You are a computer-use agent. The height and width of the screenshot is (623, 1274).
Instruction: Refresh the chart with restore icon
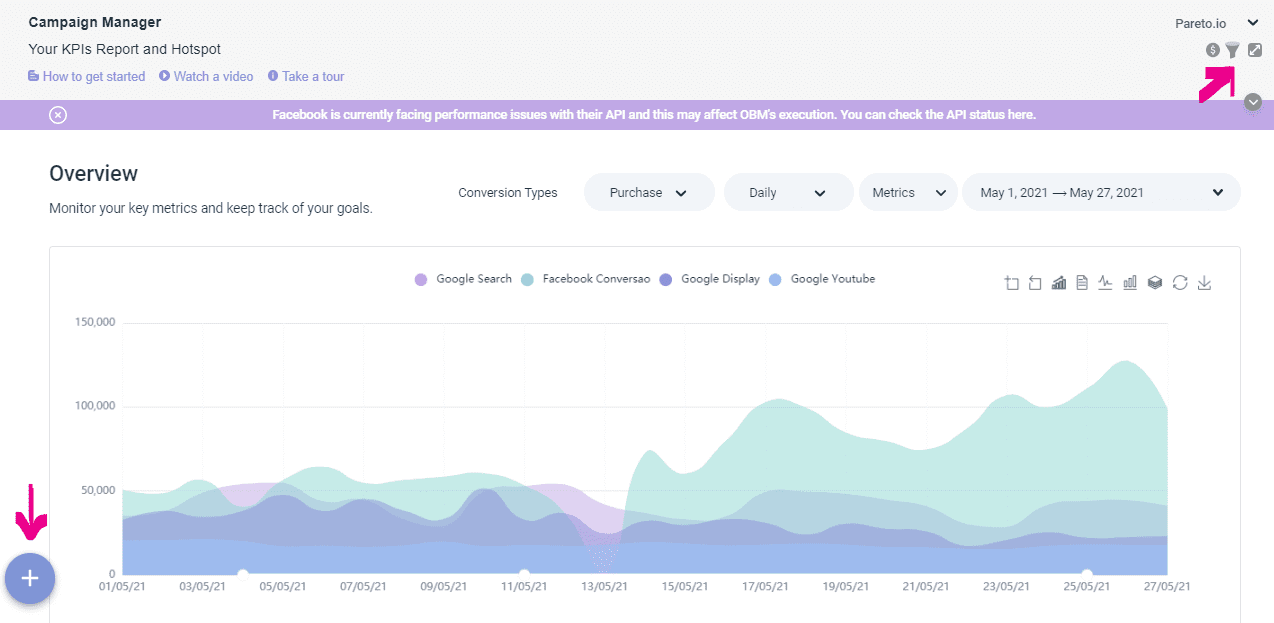point(1180,283)
